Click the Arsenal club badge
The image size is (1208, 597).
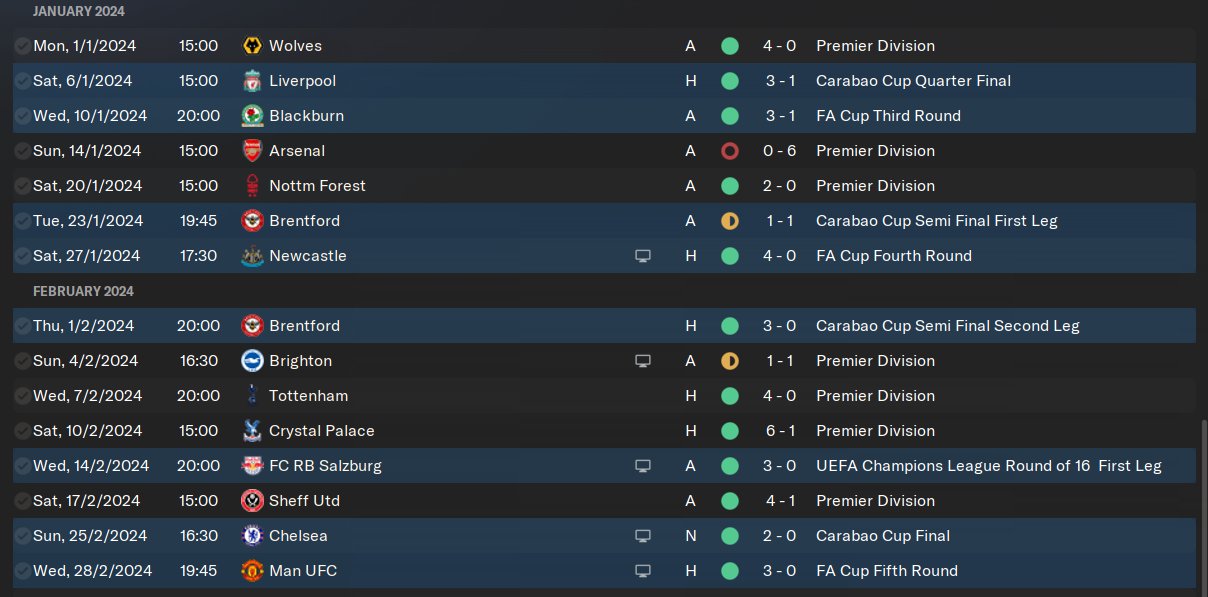(252, 151)
